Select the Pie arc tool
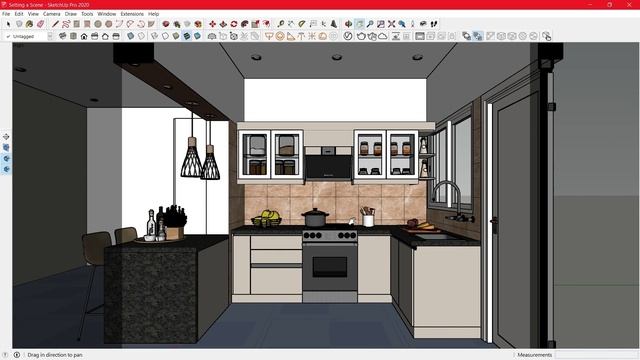 tap(151, 24)
